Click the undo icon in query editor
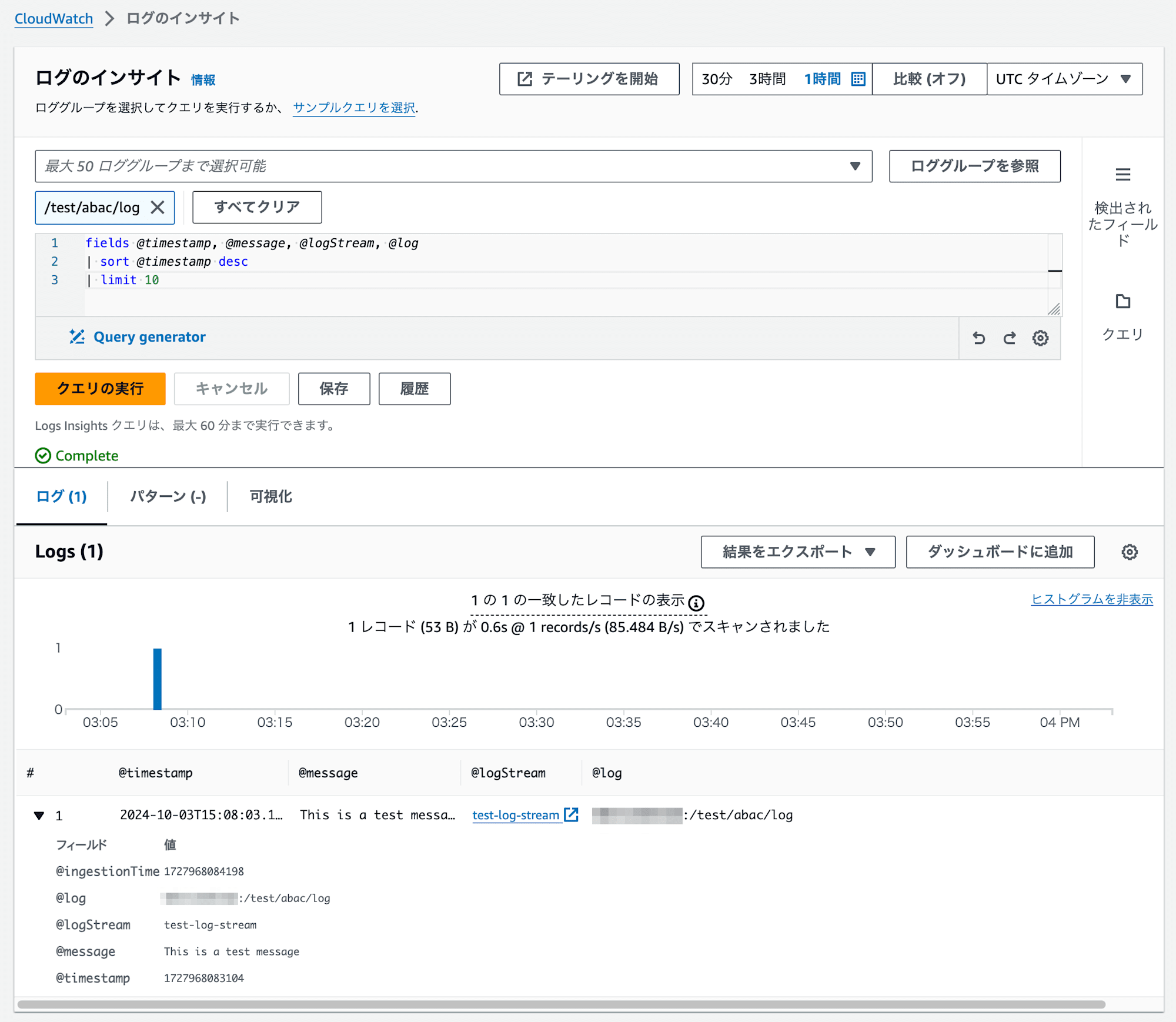Viewport: 1176px width, 1022px height. [x=979, y=338]
